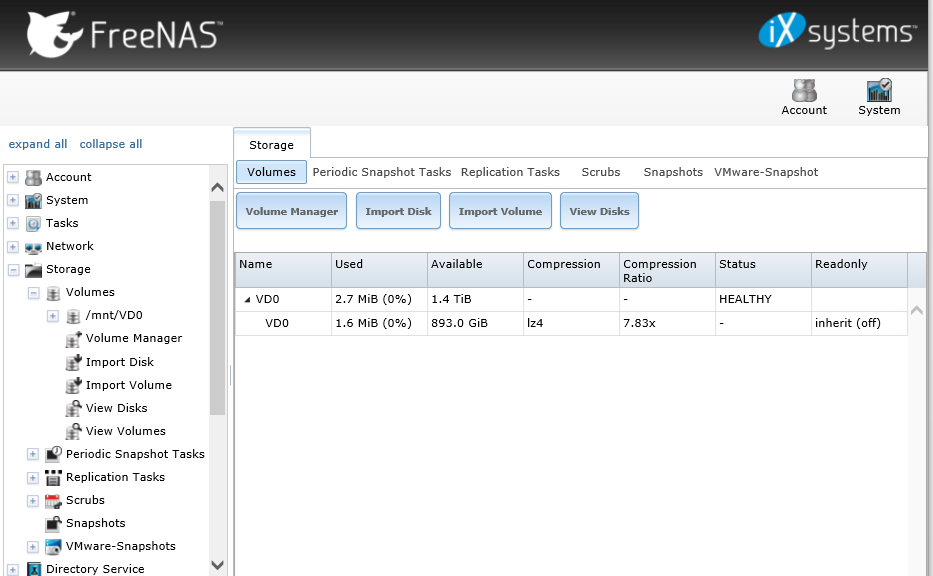Click the Scrubs calendar icon in tree

[53, 500]
